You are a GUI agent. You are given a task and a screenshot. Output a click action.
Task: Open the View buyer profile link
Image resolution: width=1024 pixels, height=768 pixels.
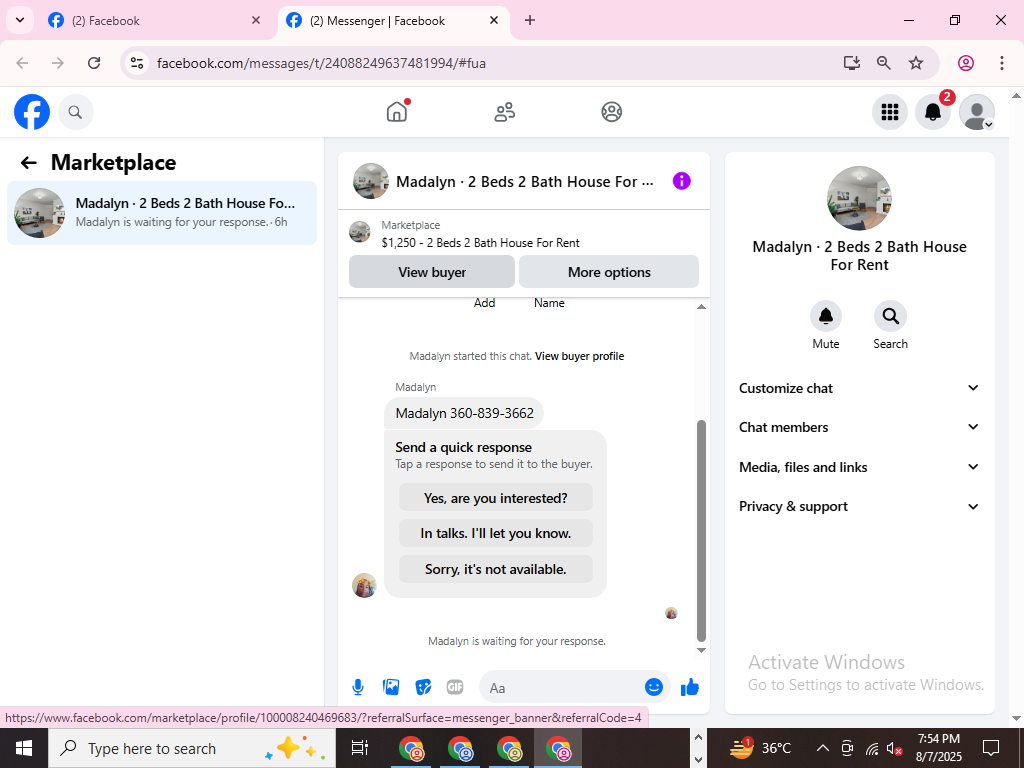579,356
